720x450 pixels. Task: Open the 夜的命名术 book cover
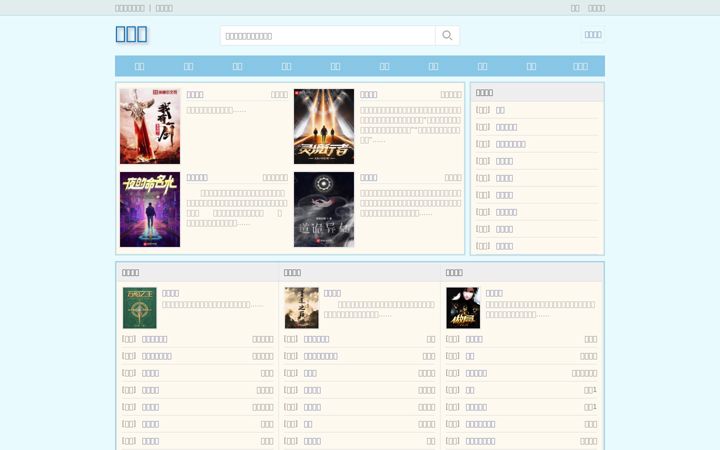click(150, 209)
